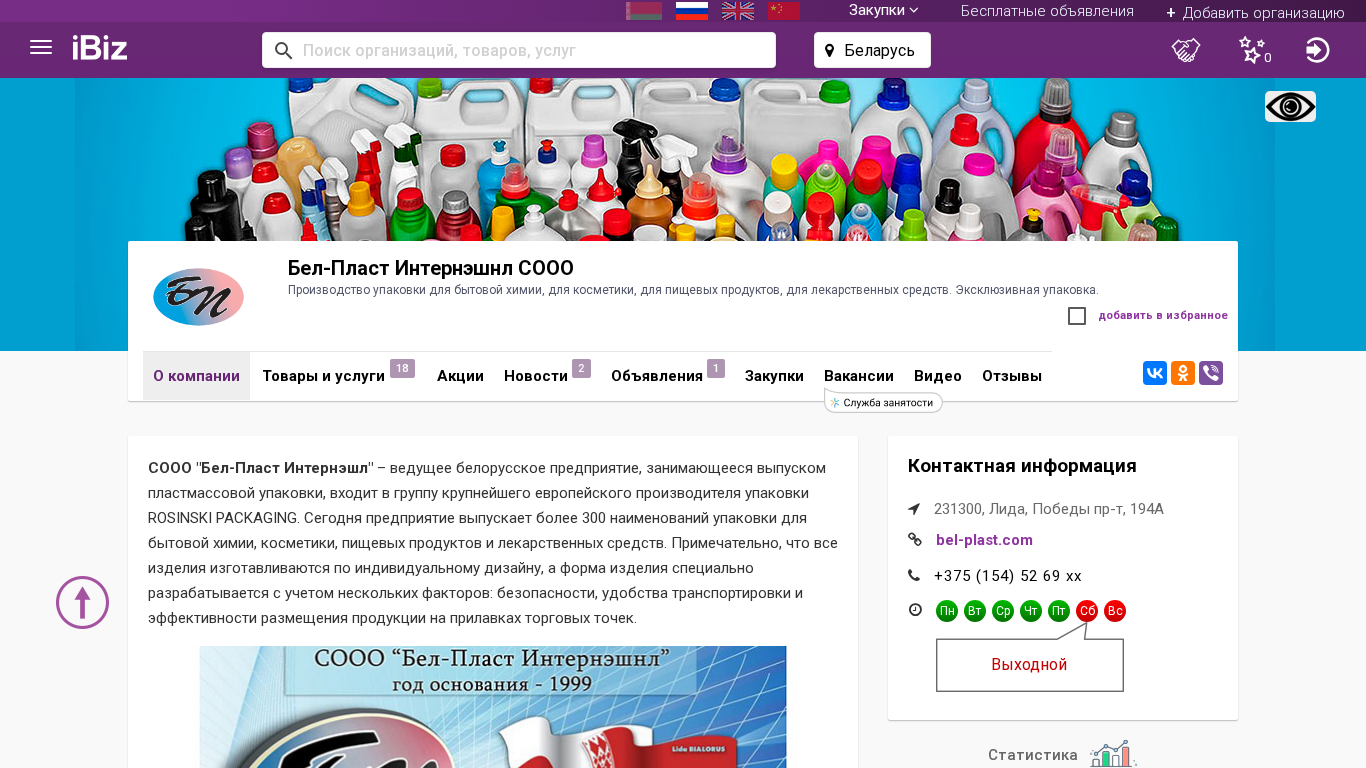Share via Viber
1366x768 pixels.
pos(1211,373)
